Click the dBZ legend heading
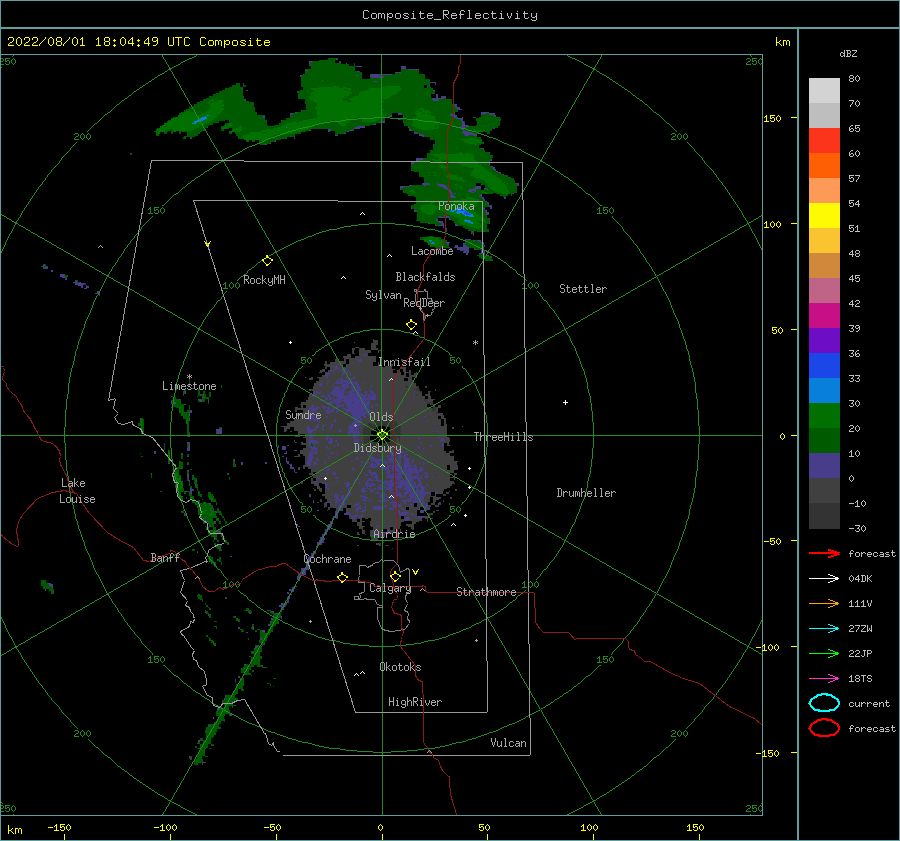 (x=848, y=53)
